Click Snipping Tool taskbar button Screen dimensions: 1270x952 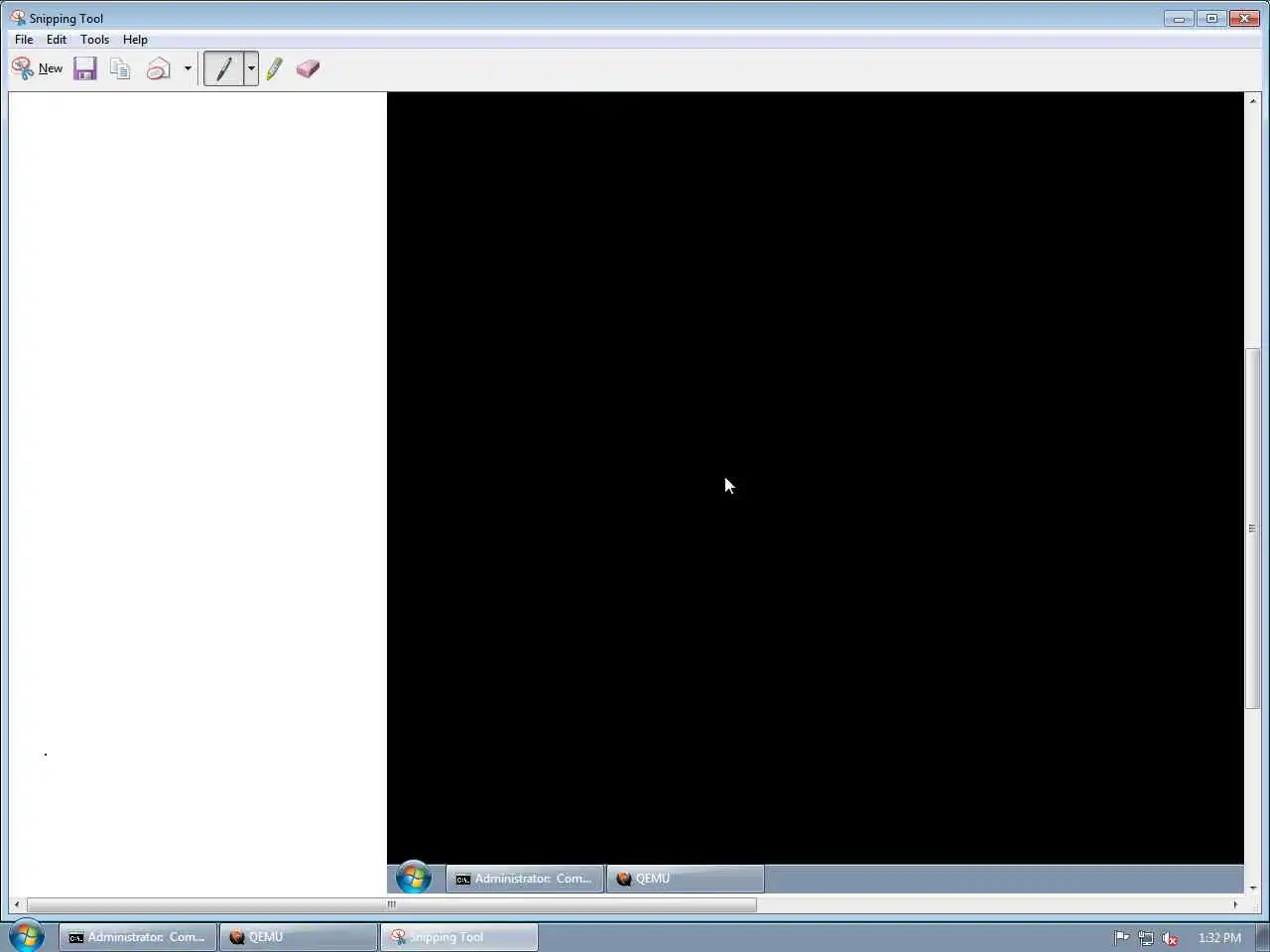coord(458,937)
